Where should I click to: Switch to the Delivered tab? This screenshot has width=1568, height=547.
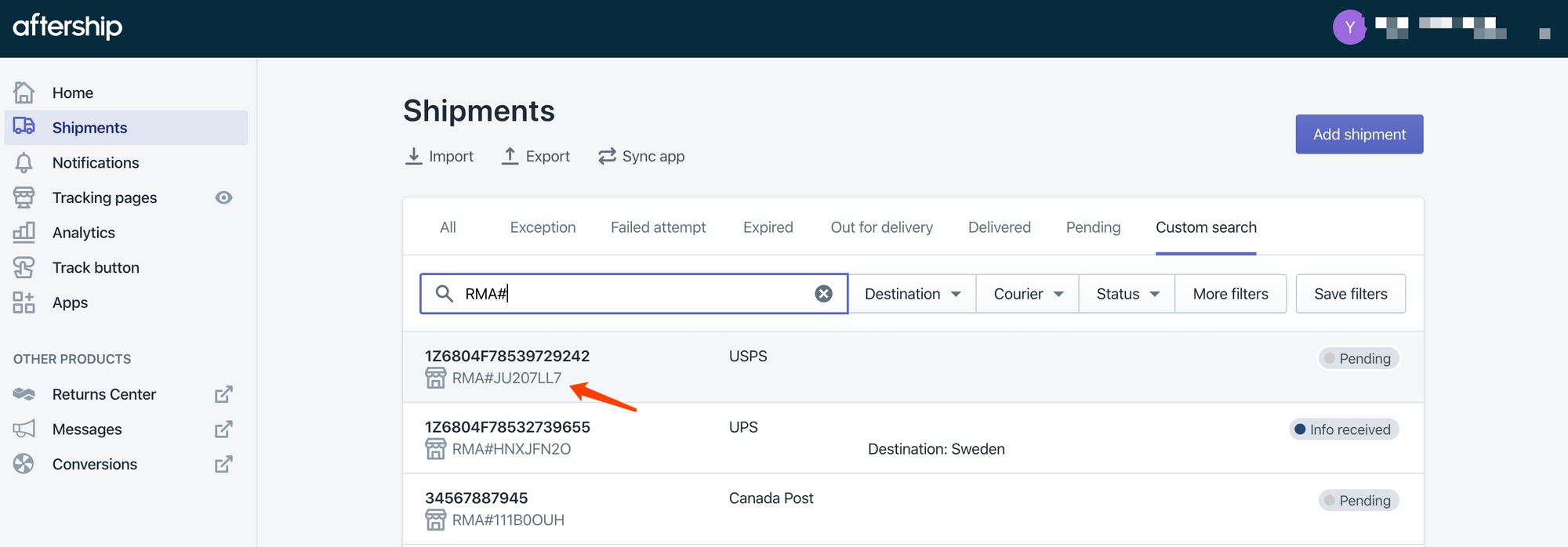(999, 227)
